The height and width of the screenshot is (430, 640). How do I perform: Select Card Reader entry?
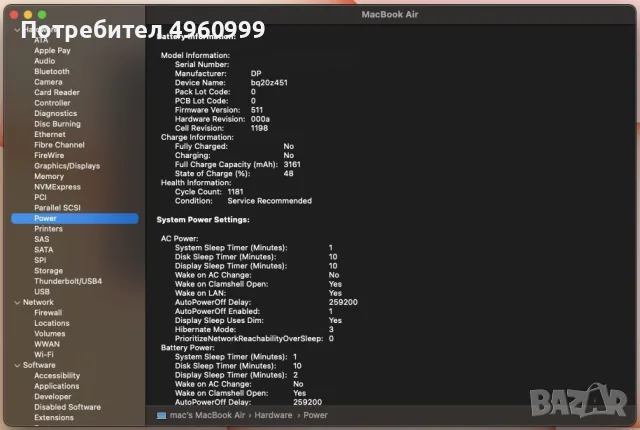pyautogui.click(x=57, y=92)
